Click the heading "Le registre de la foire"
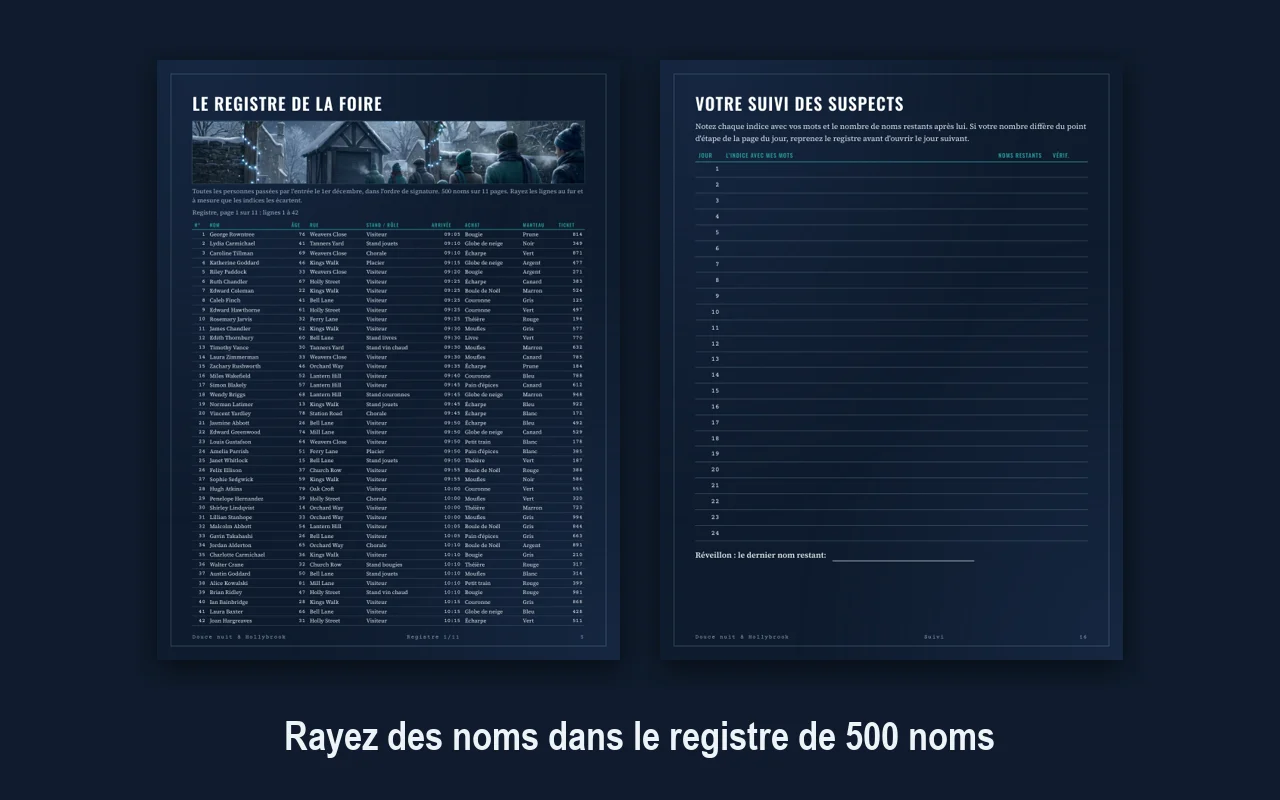This screenshot has height=800, width=1280. 287,104
